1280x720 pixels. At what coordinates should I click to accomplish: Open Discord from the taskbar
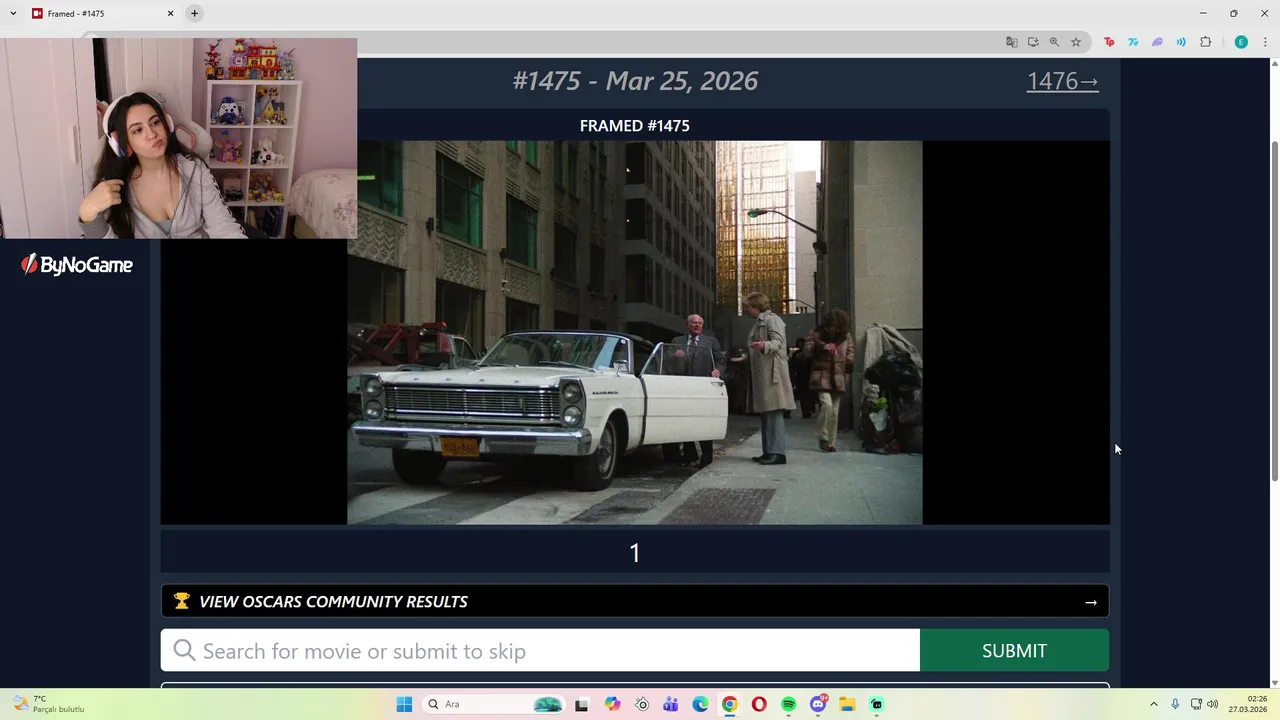click(818, 704)
